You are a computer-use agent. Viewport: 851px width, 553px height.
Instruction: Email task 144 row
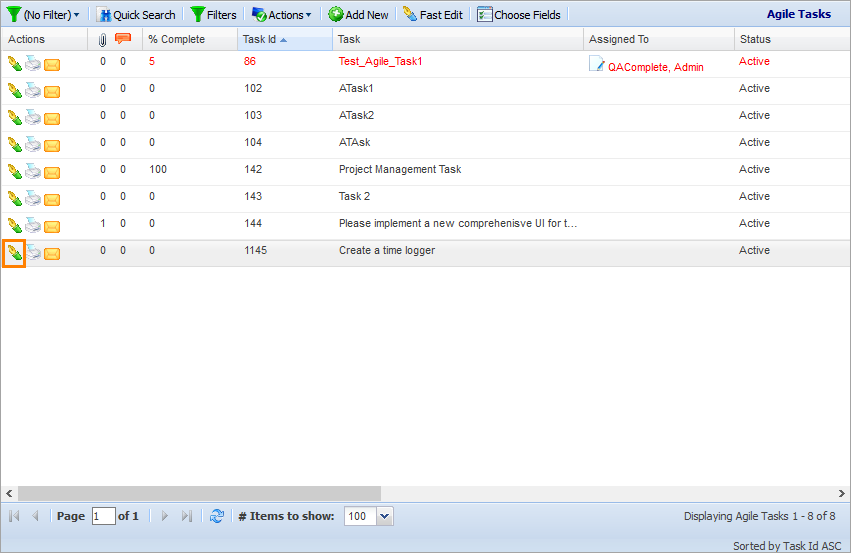pyautogui.click(x=52, y=228)
